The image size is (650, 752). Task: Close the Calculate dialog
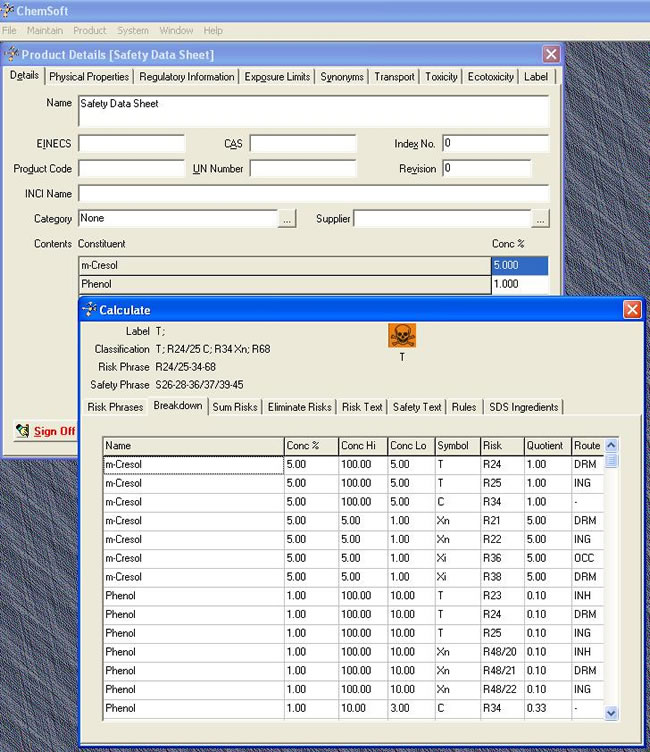coord(632,309)
